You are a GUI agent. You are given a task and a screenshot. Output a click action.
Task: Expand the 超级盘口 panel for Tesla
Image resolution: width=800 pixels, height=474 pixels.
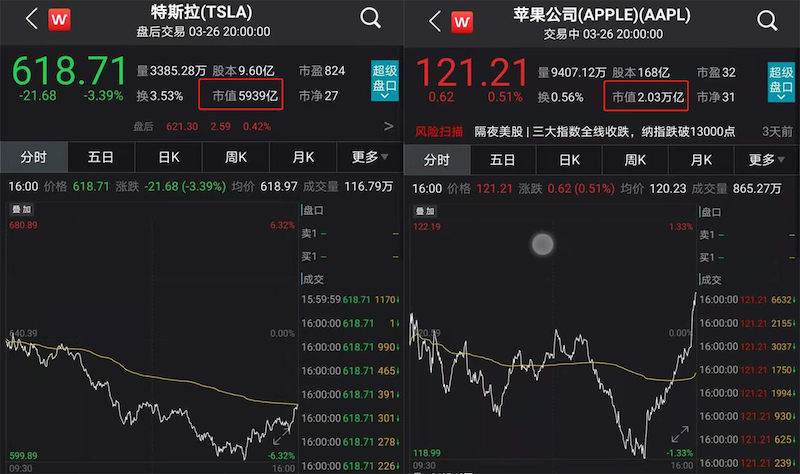384,81
